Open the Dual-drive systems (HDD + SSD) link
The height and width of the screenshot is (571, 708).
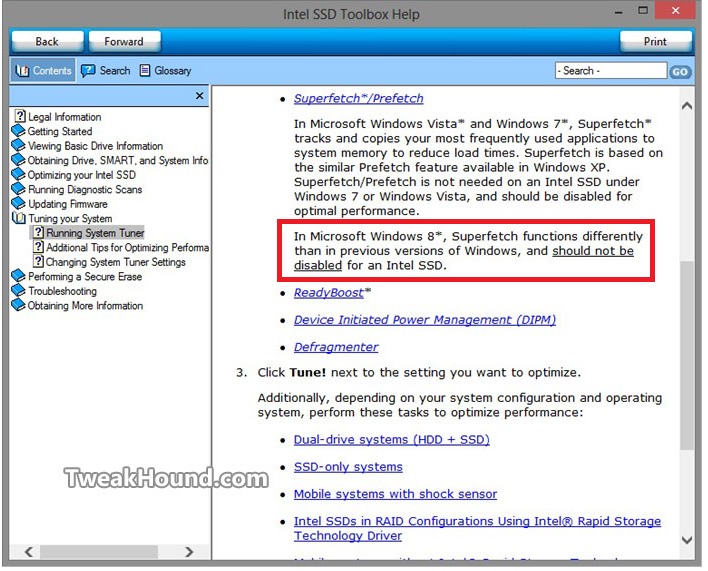391,440
